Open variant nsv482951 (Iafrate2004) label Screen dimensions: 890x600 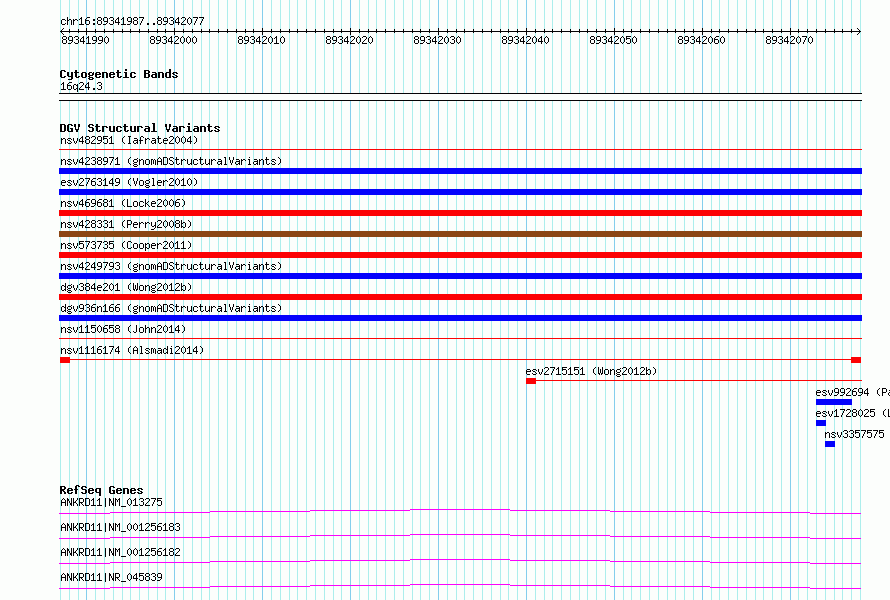click(x=129, y=140)
